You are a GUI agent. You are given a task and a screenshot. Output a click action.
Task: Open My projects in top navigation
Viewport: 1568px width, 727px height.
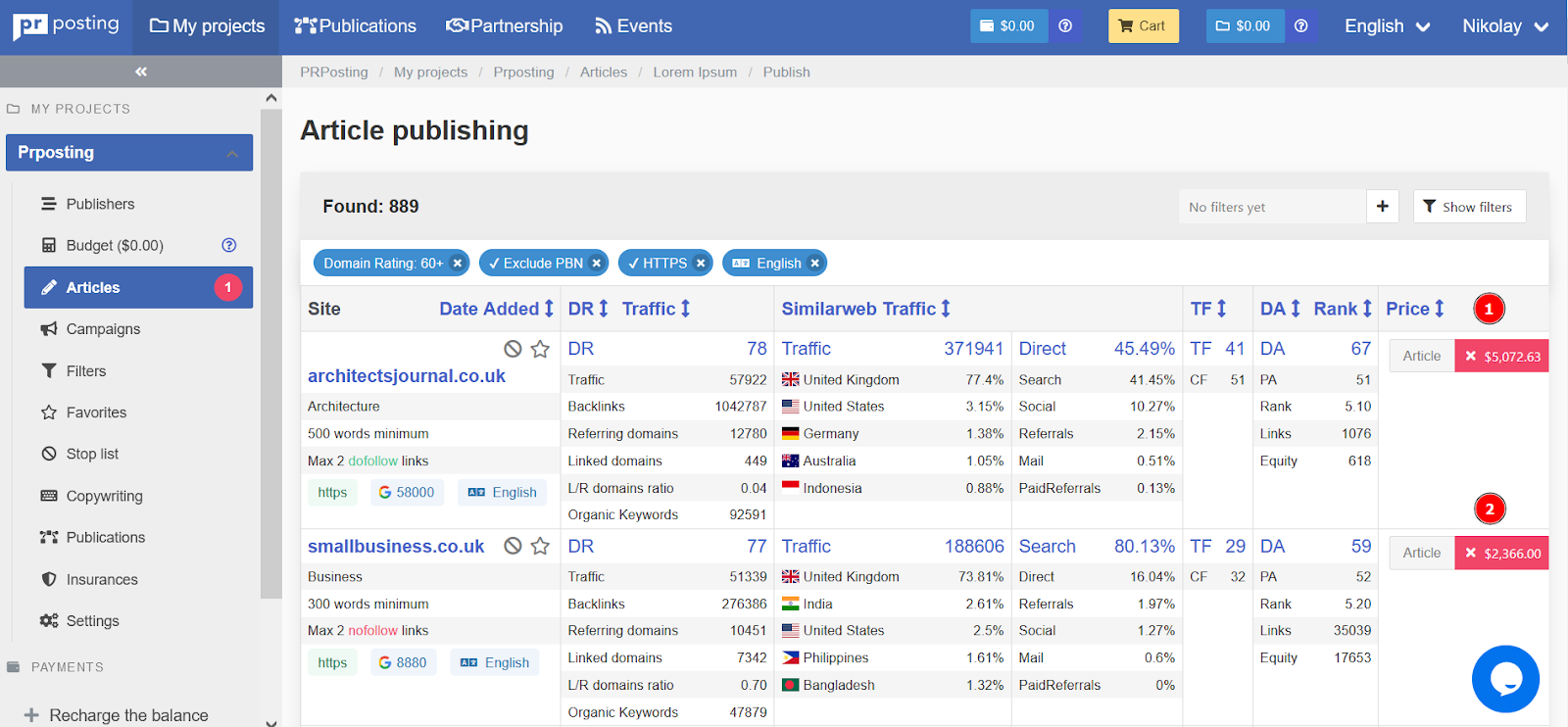[207, 26]
